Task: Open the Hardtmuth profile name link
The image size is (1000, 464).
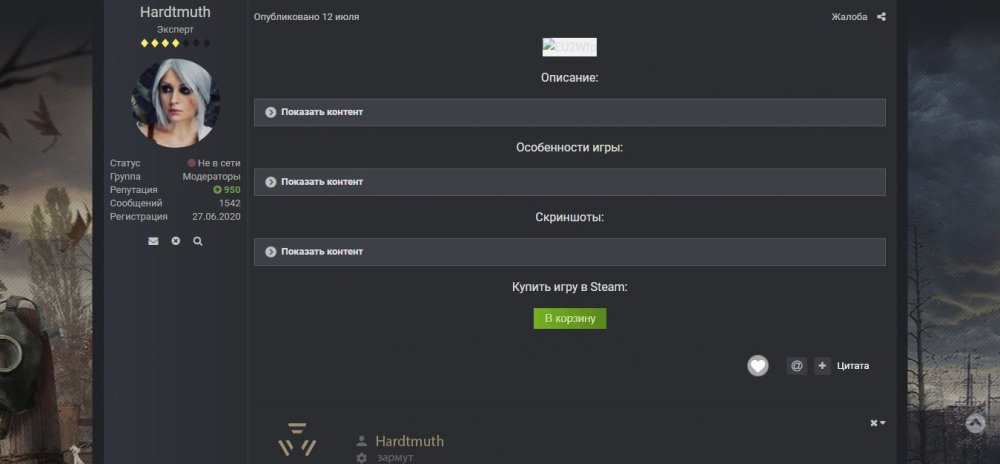Action: click(x=175, y=12)
